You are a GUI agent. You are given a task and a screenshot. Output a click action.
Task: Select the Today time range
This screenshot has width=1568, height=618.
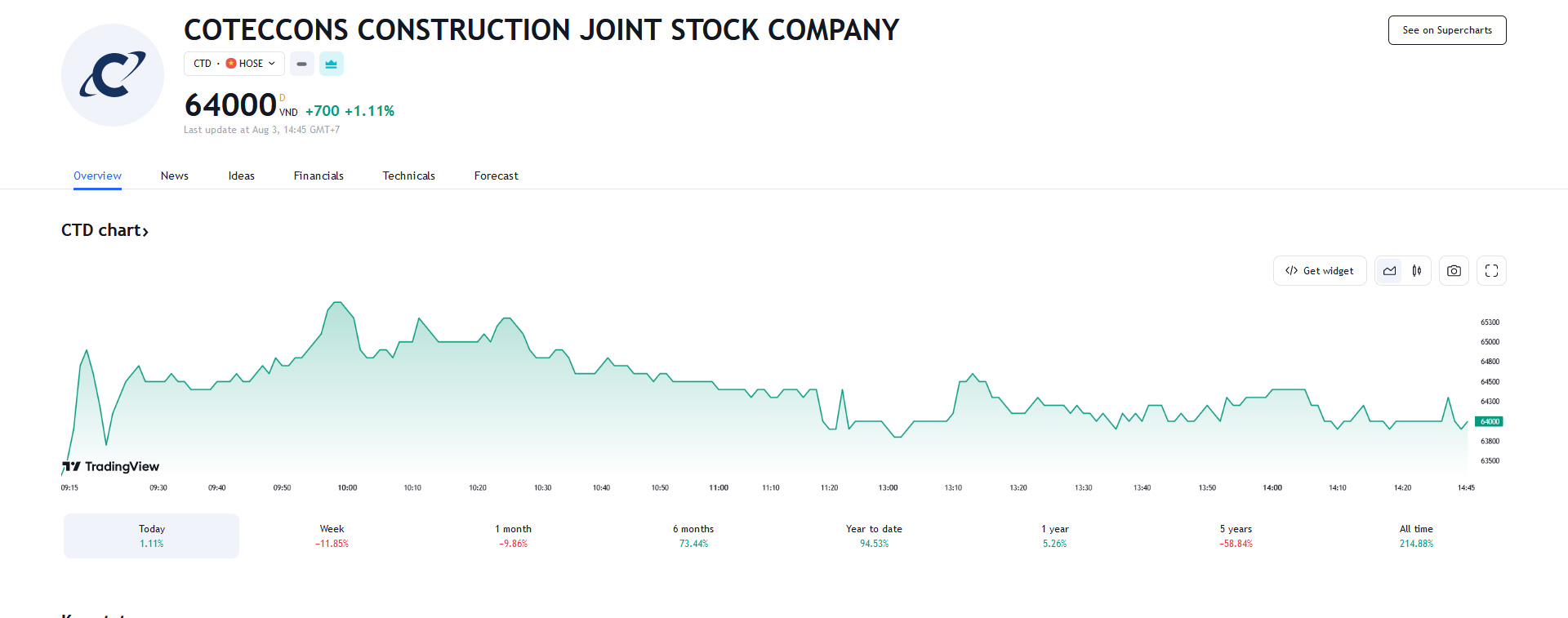click(152, 536)
